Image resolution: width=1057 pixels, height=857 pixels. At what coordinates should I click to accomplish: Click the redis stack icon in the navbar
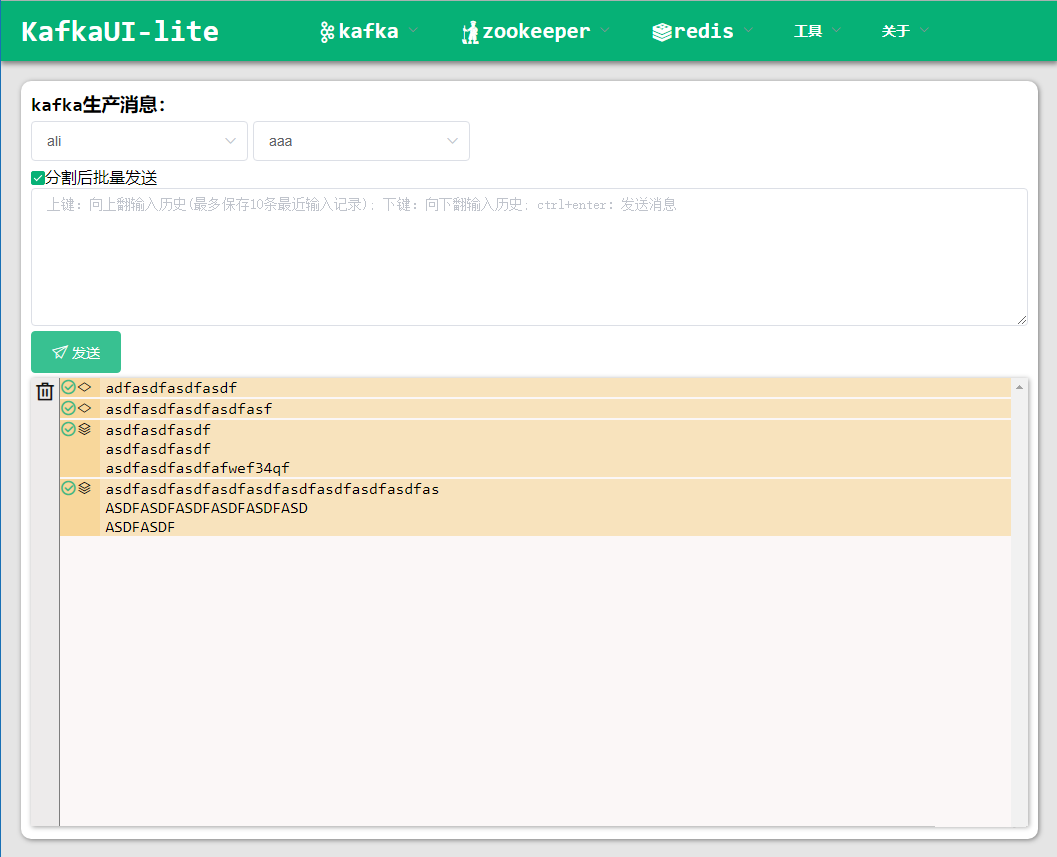coord(661,32)
